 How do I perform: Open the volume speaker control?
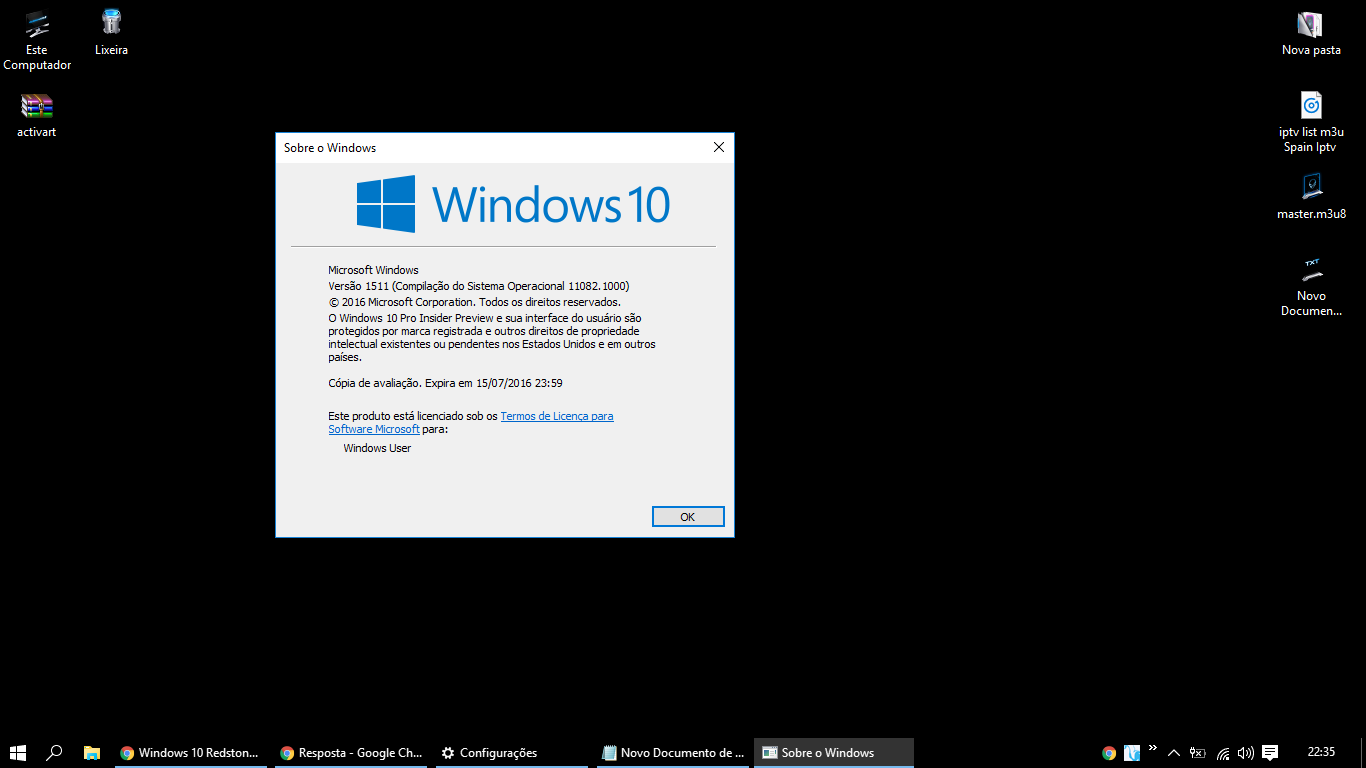point(1245,753)
